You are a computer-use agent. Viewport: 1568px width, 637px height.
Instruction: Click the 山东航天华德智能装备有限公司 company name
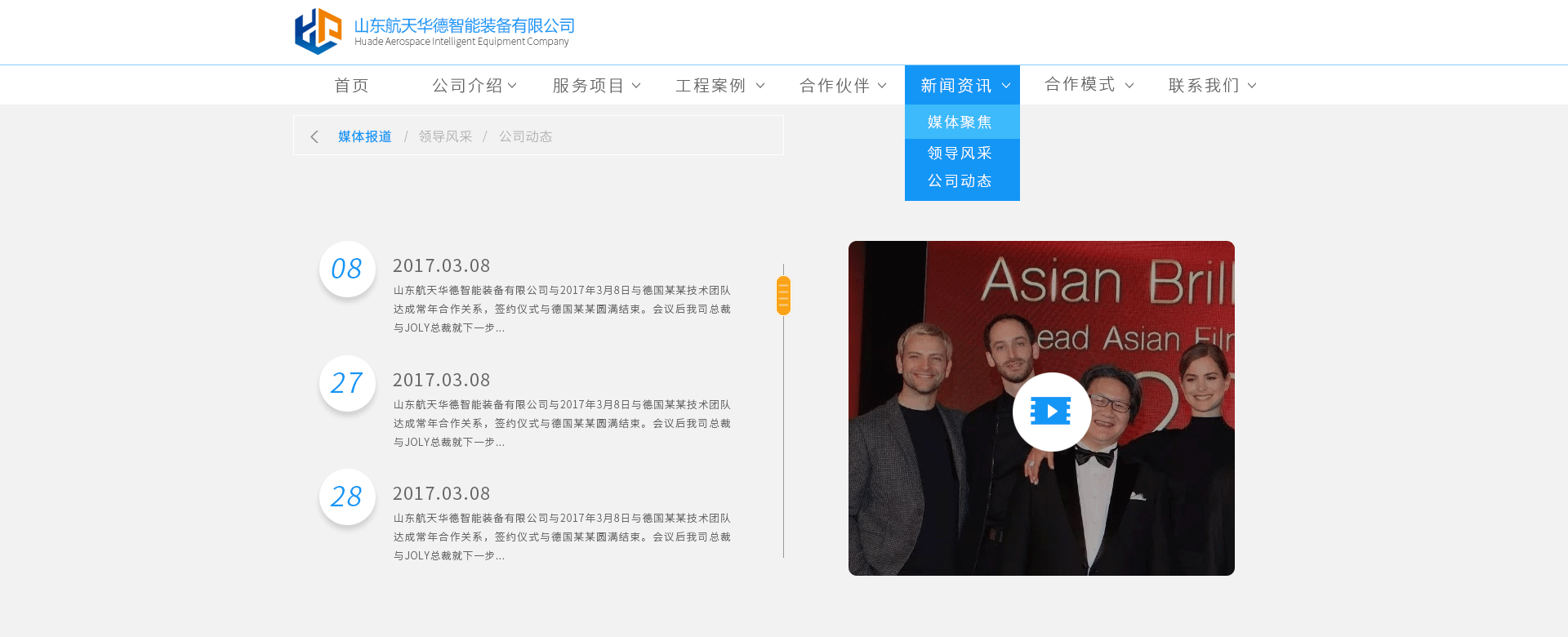click(465, 25)
